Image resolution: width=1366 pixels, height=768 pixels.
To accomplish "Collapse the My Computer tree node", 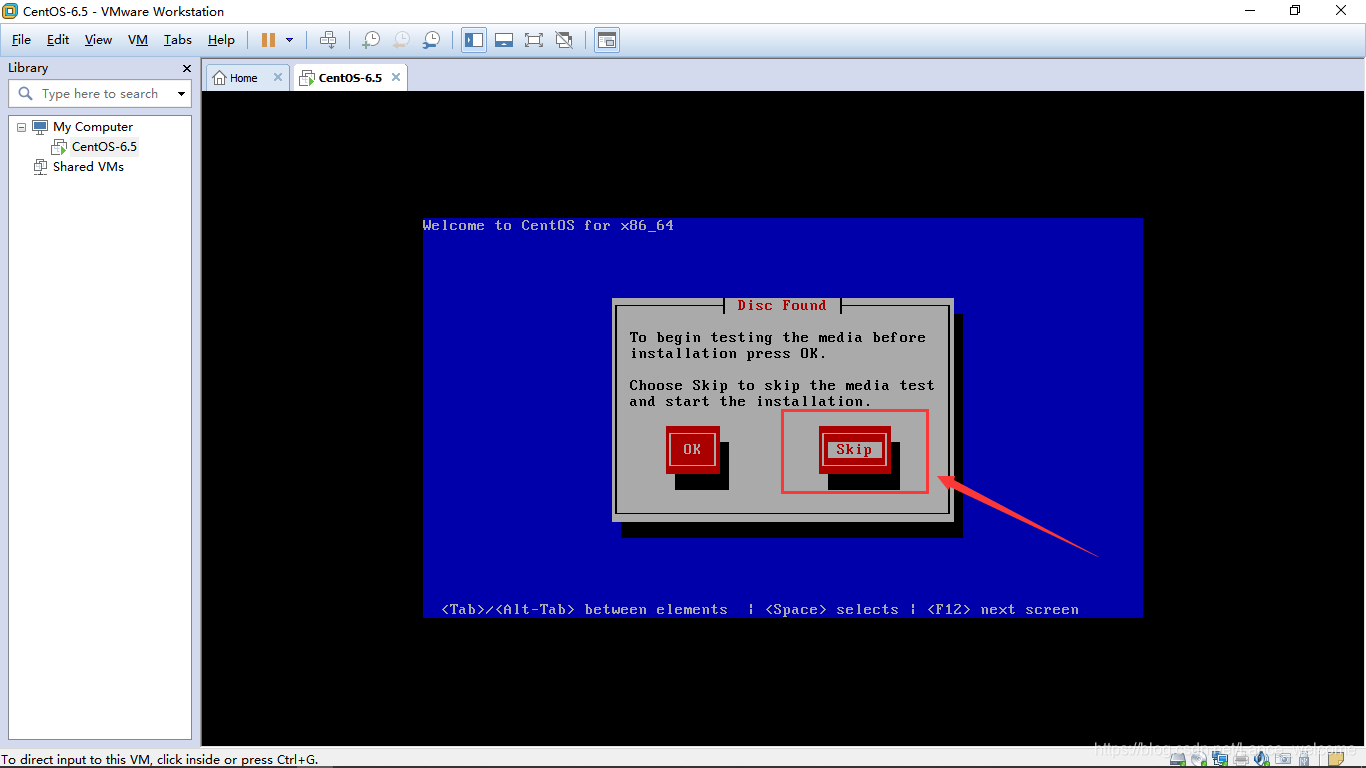I will pos(21,127).
